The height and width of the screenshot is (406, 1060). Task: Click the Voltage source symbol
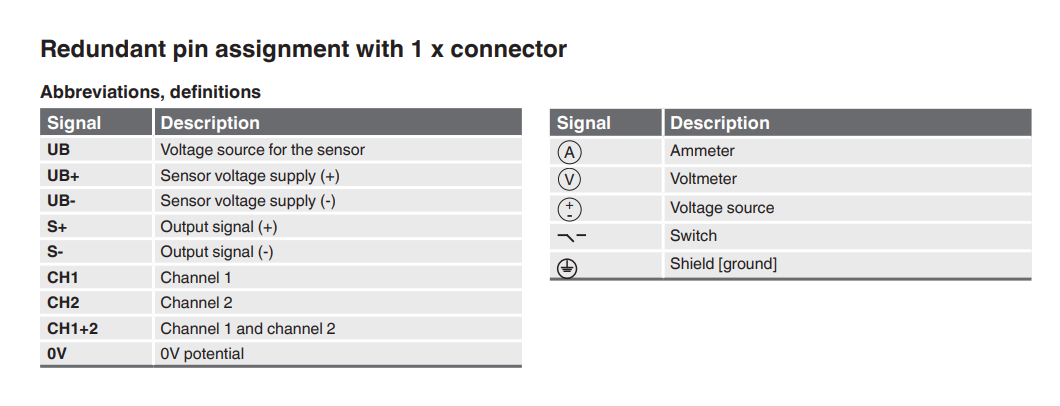click(568, 209)
